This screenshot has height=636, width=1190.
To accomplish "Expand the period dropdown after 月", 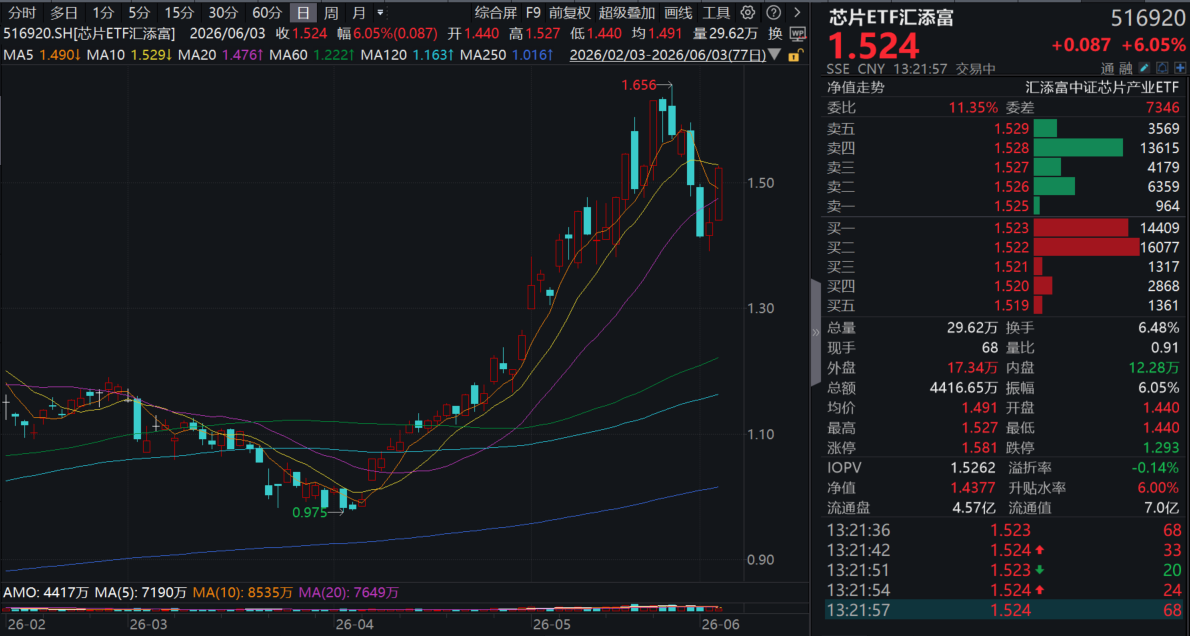I will coord(380,13).
